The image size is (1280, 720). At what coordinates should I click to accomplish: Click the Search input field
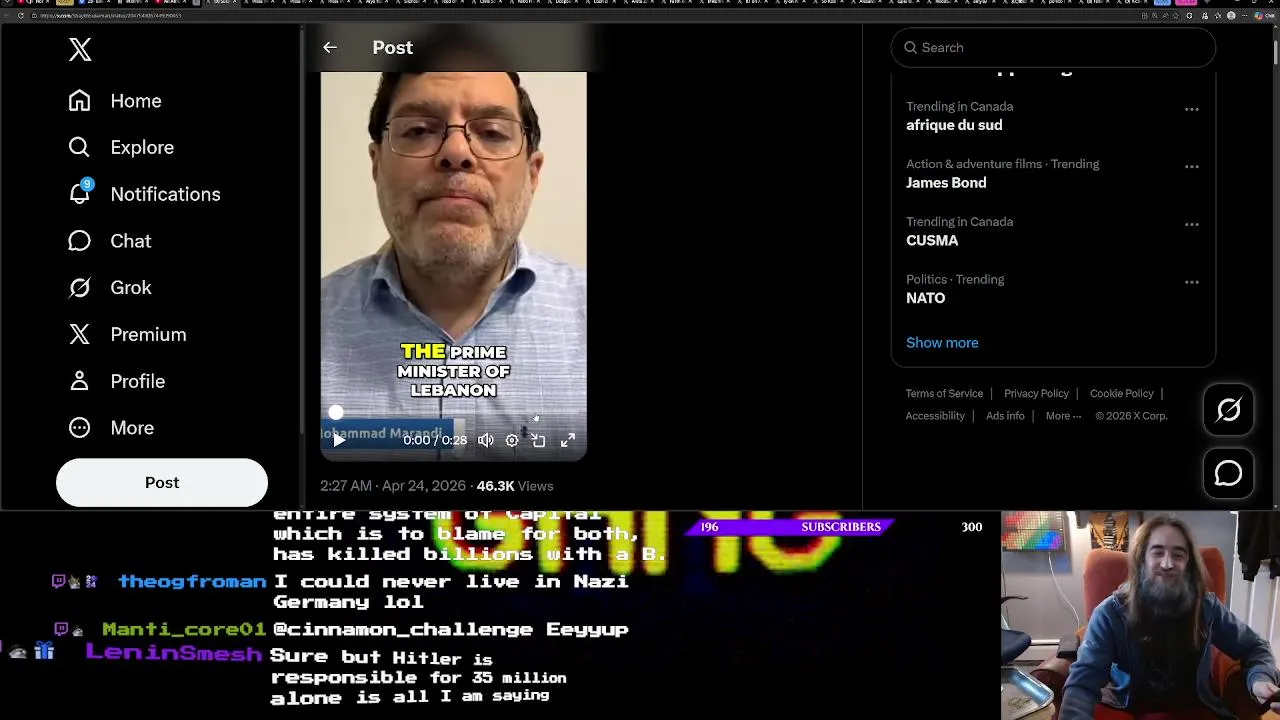tap(1053, 47)
